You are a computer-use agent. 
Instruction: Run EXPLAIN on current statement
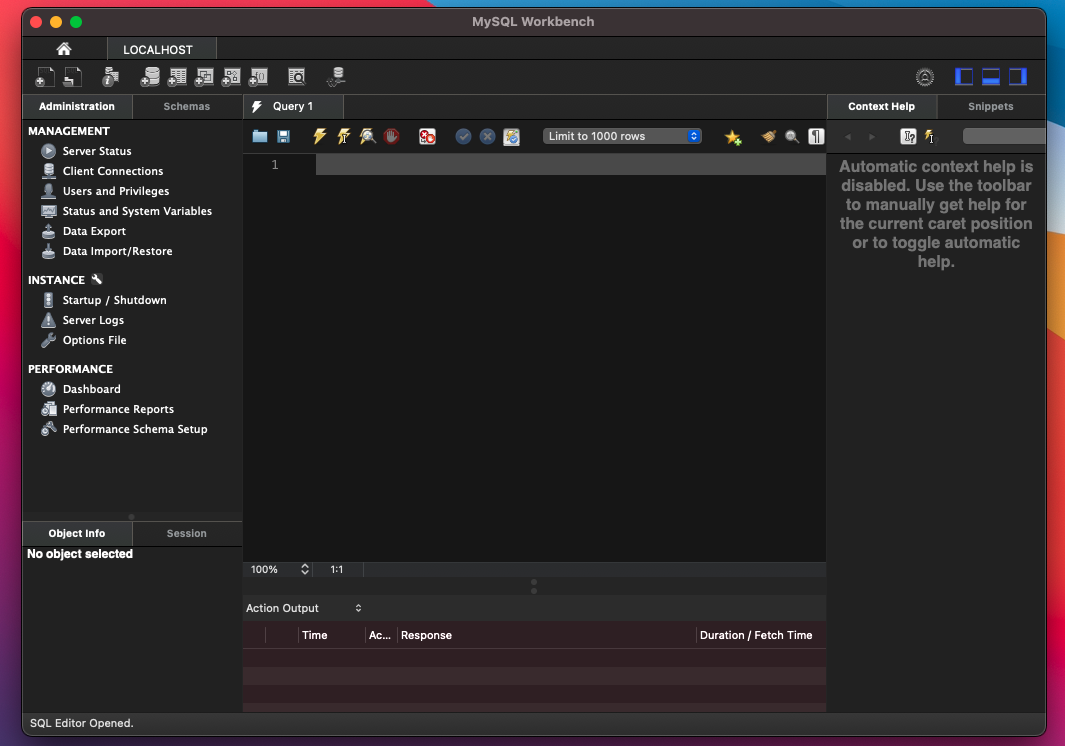click(x=367, y=137)
